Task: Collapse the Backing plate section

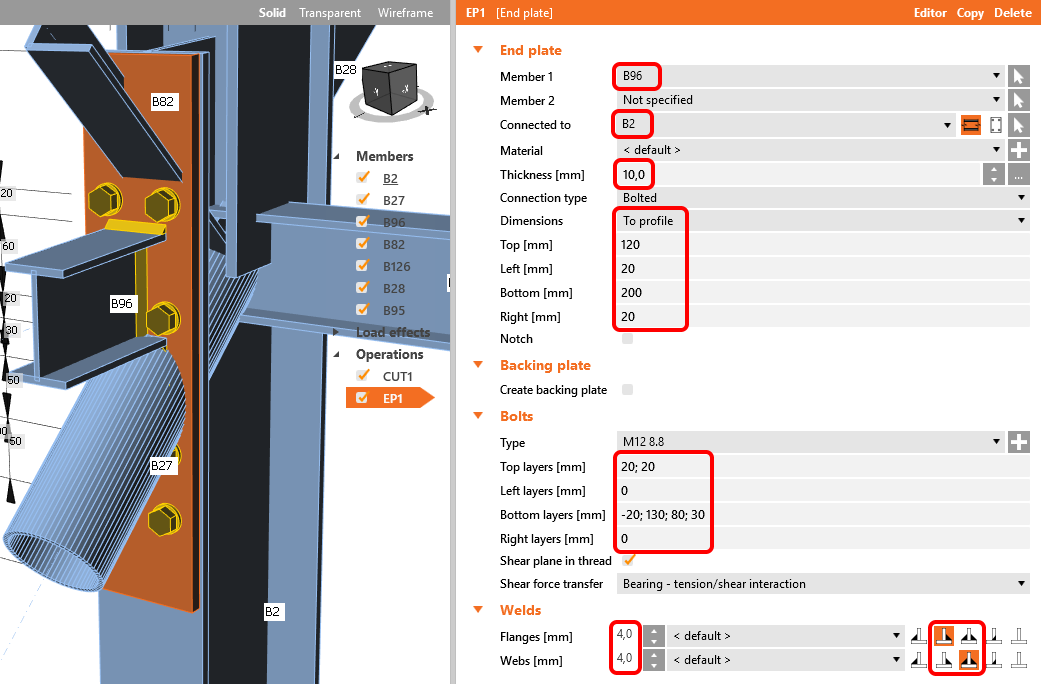Action: click(478, 365)
